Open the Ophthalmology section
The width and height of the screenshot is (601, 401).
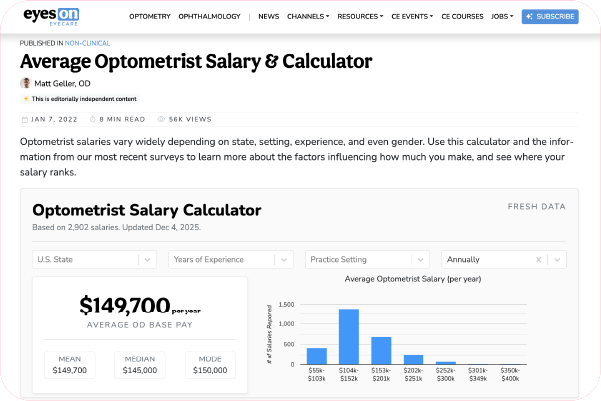[x=209, y=16]
